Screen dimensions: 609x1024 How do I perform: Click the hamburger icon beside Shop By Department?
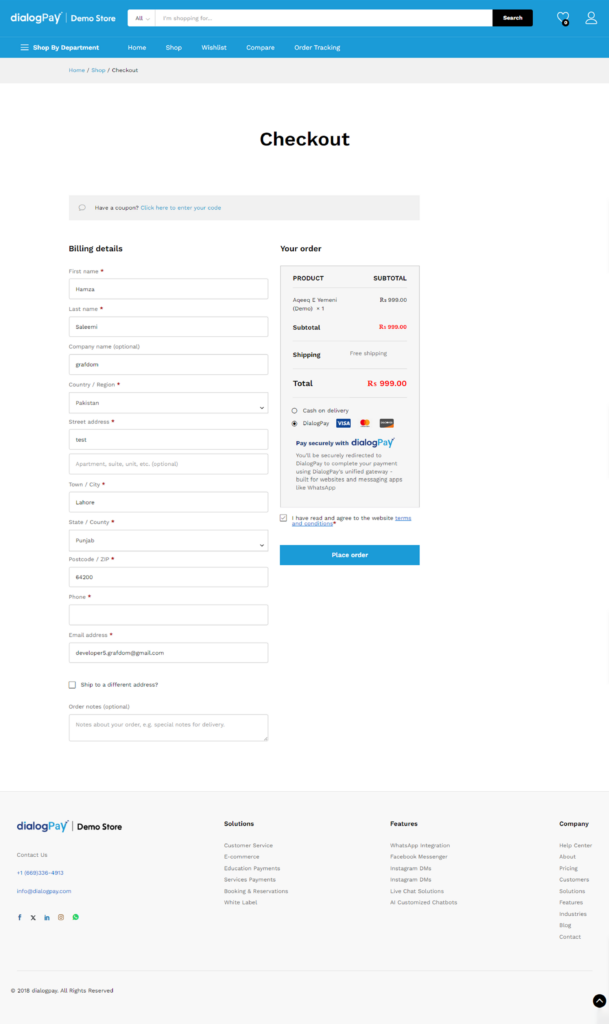[x=24, y=48]
